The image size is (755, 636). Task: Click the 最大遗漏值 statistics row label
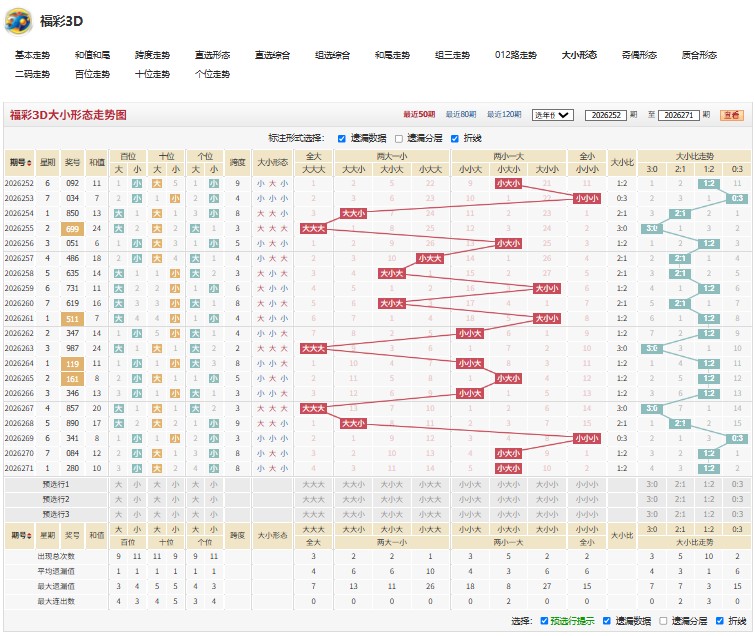click(56, 586)
